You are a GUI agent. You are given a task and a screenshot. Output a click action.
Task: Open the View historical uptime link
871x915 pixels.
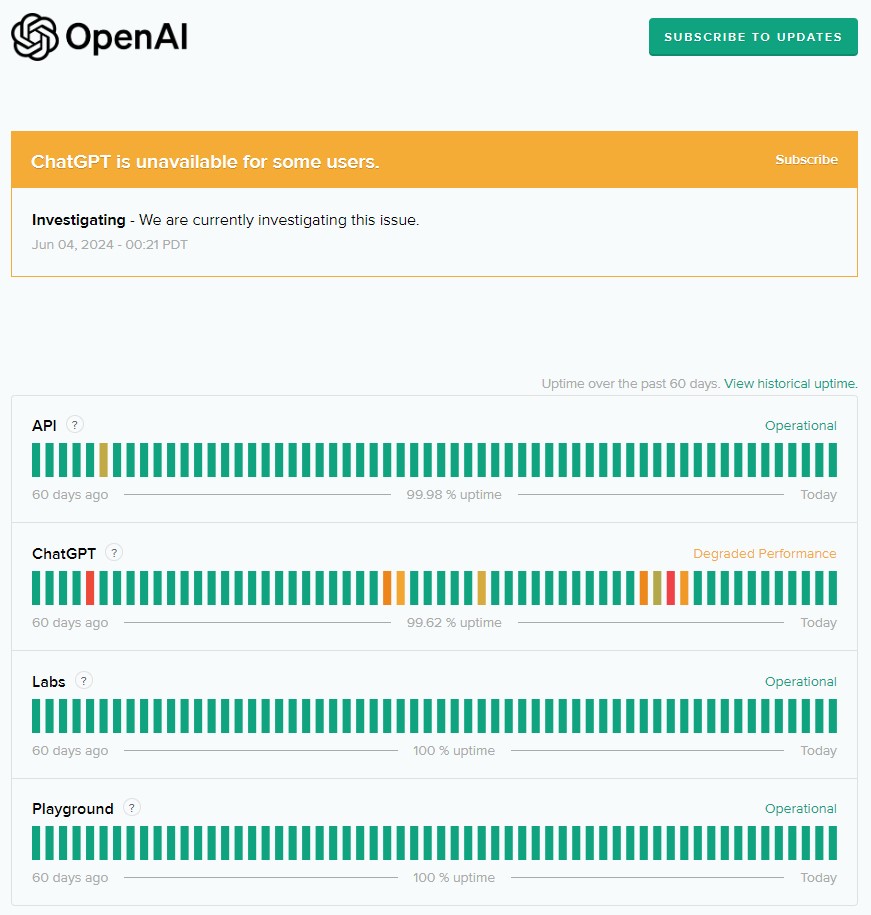pyautogui.click(x=790, y=383)
